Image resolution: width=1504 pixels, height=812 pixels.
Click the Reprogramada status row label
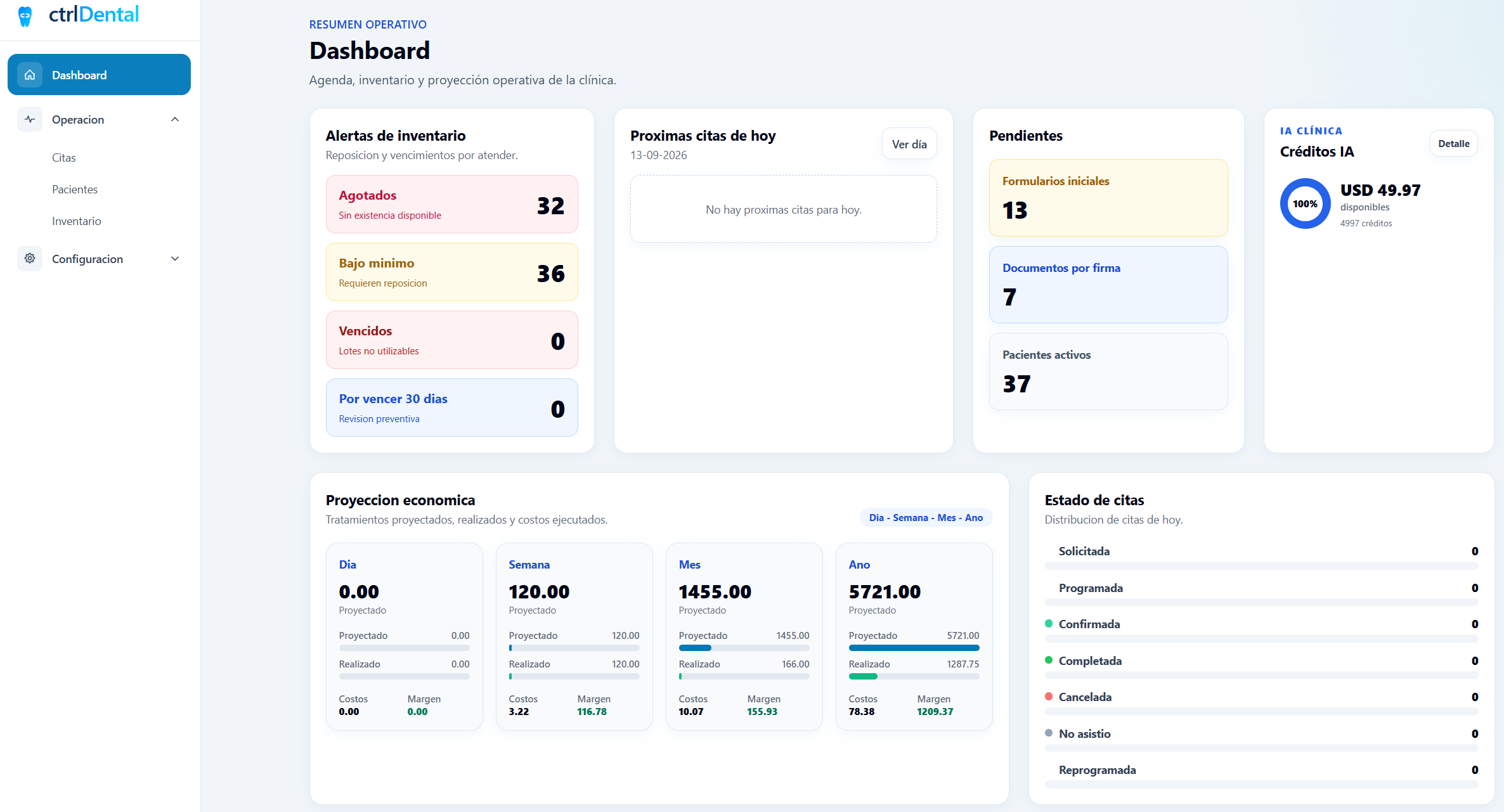(x=1097, y=770)
